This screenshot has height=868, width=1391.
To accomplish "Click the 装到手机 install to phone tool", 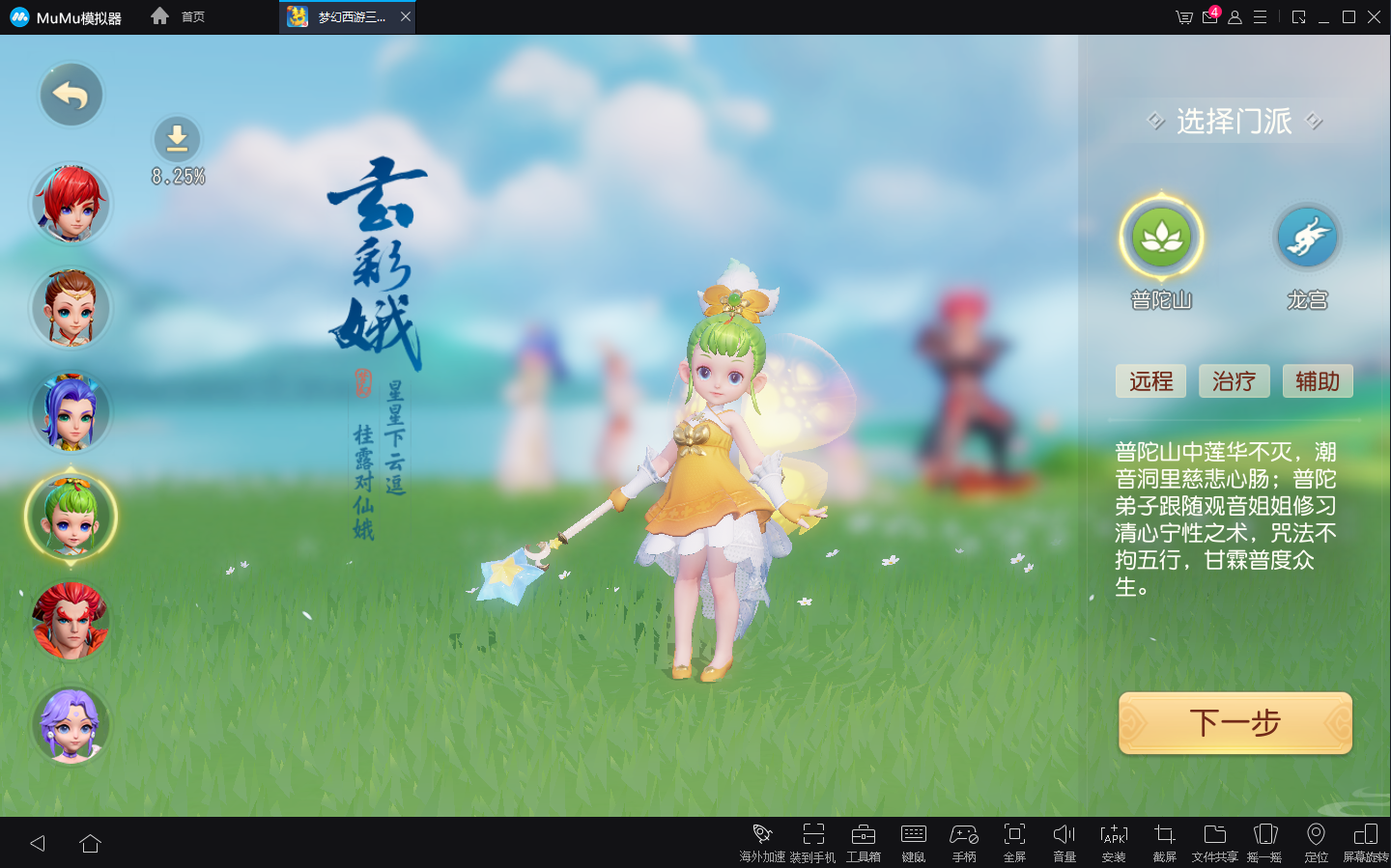I will click(813, 843).
